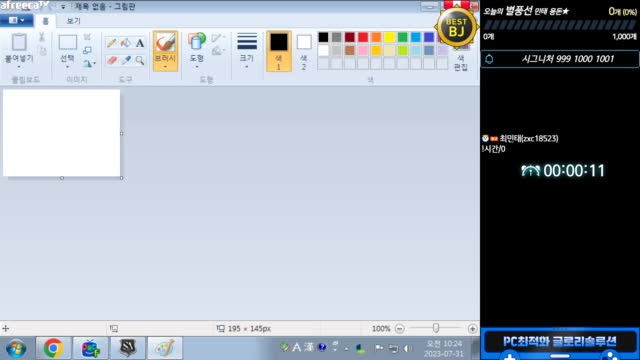Choose the Text tool A icon
640x360 pixels.
140,43
